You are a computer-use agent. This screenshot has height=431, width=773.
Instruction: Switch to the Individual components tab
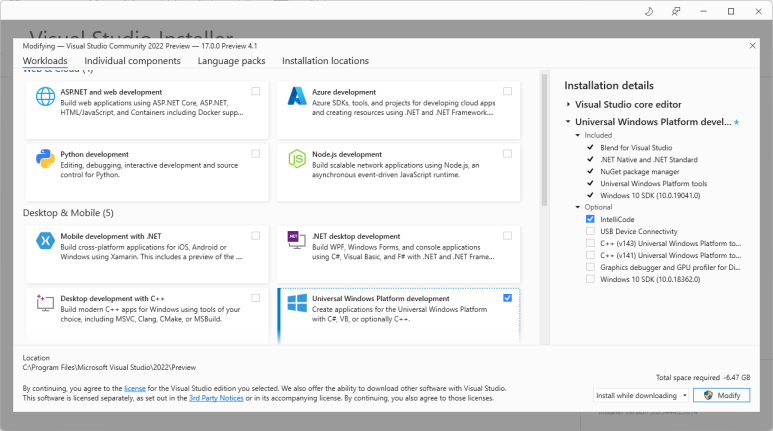click(x=132, y=61)
